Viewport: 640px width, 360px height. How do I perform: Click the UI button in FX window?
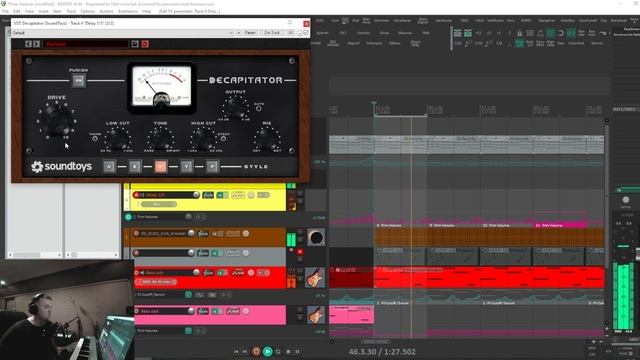[290, 33]
